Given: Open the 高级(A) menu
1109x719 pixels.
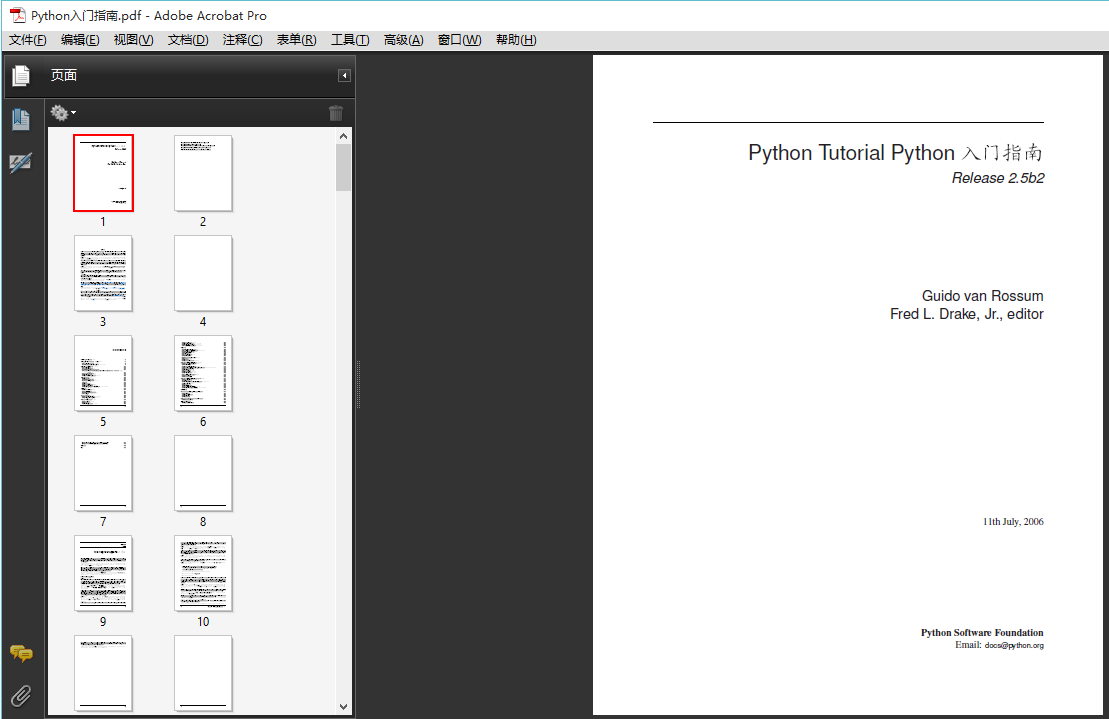Looking at the screenshot, I should click(x=404, y=40).
